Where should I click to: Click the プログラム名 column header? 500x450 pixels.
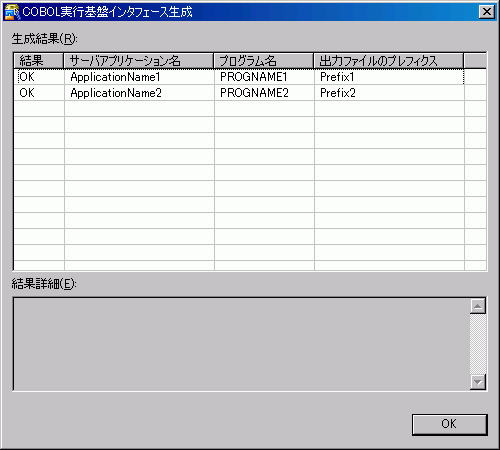pos(264,61)
